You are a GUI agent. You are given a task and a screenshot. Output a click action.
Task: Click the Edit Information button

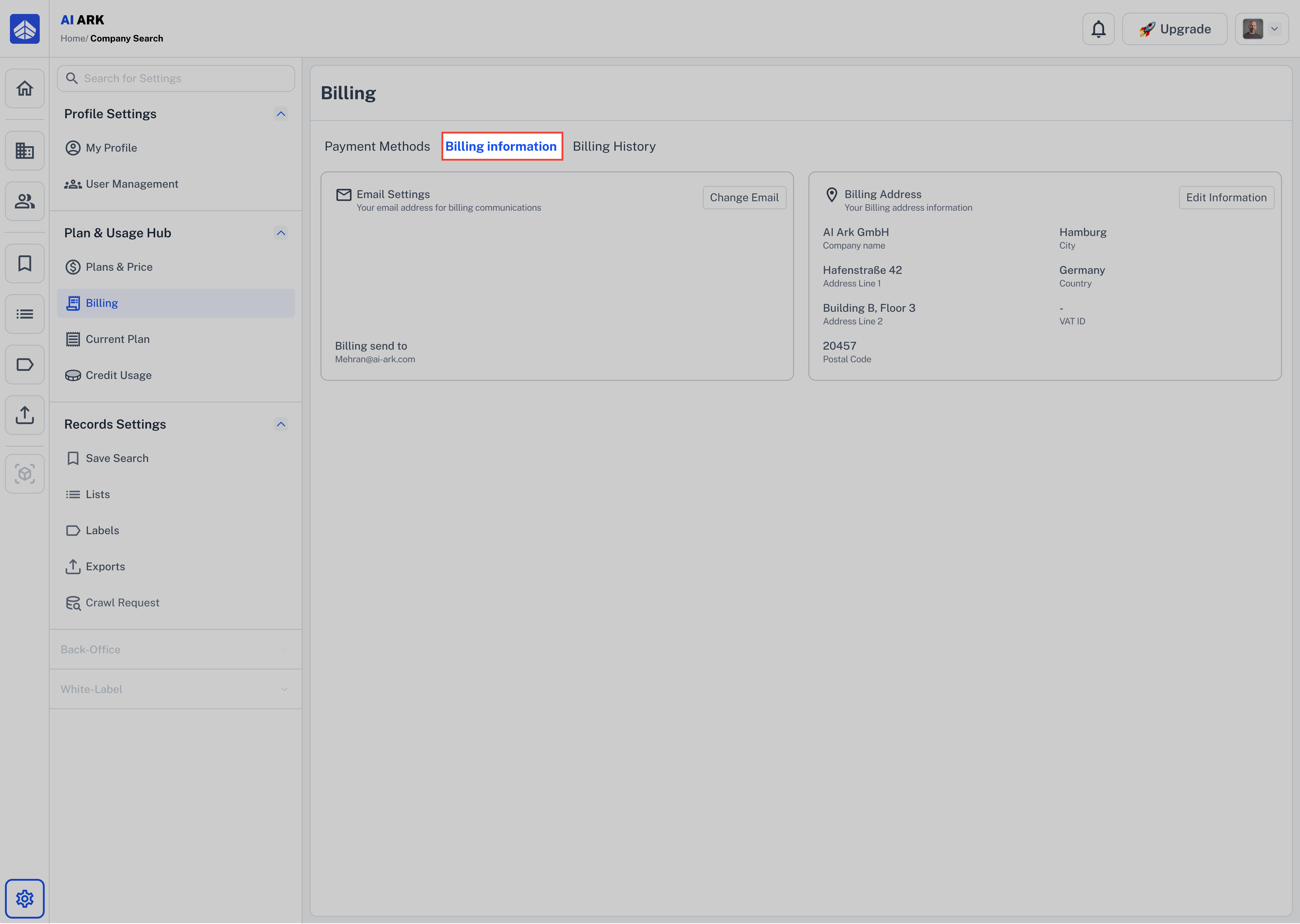[x=1227, y=197]
